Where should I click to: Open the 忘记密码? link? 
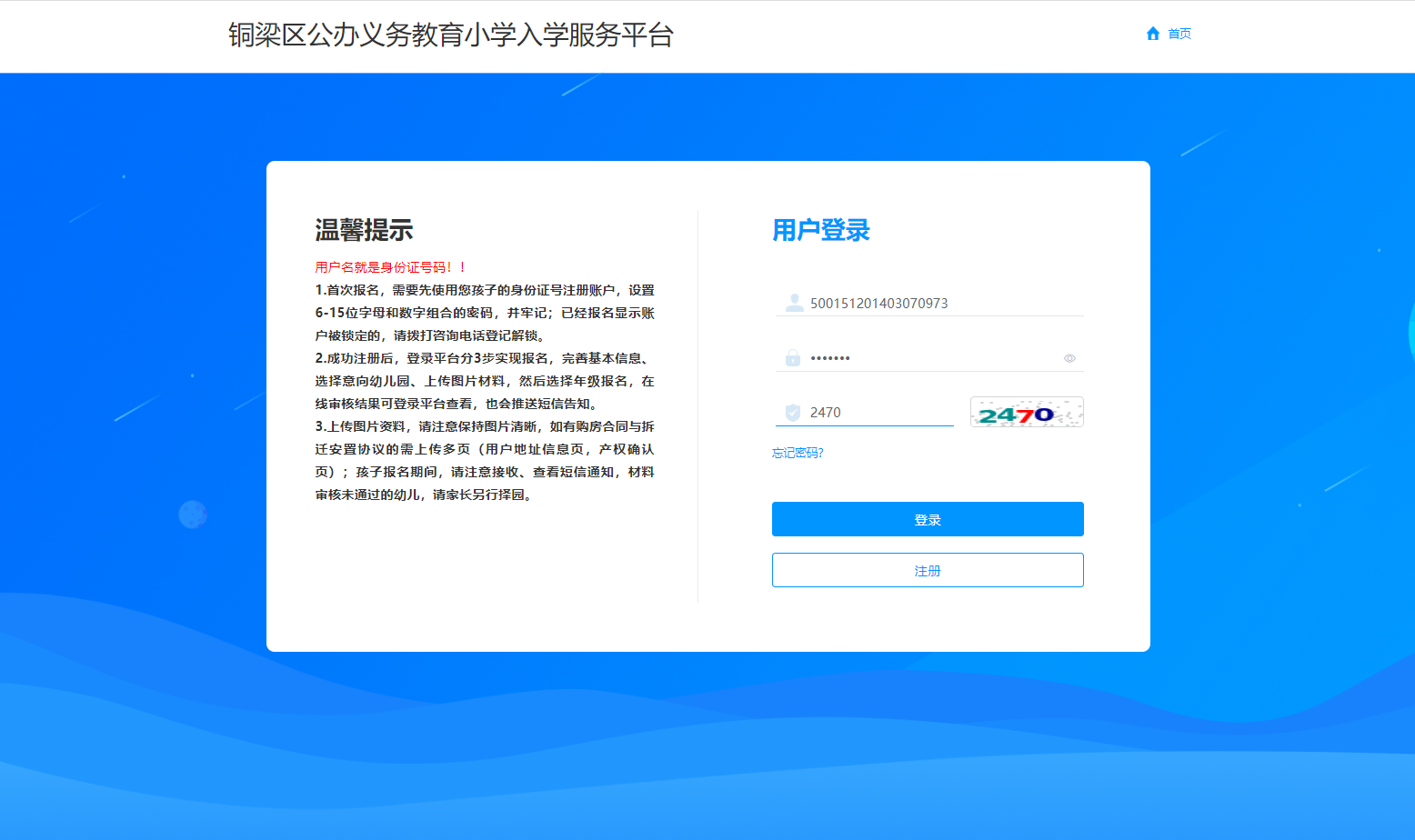(x=798, y=453)
